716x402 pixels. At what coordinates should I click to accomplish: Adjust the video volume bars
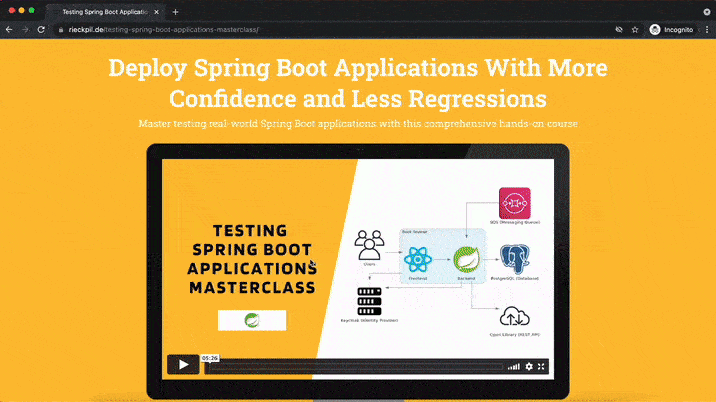514,366
